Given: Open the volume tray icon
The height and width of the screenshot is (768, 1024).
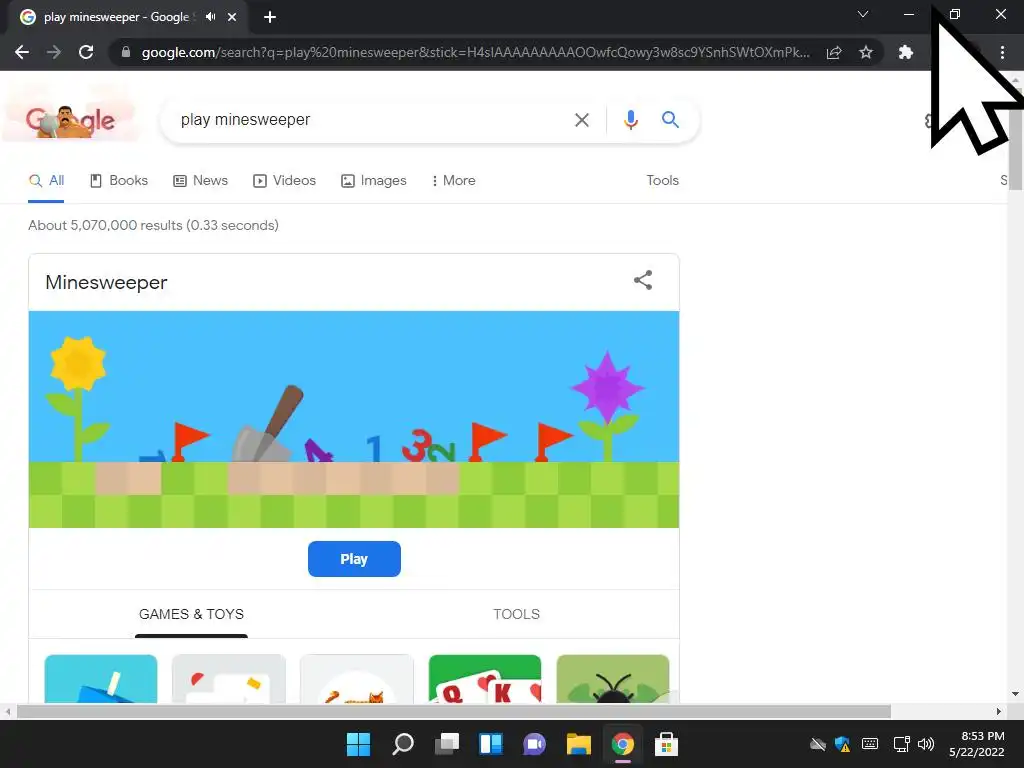Looking at the screenshot, I should (x=925, y=744).
